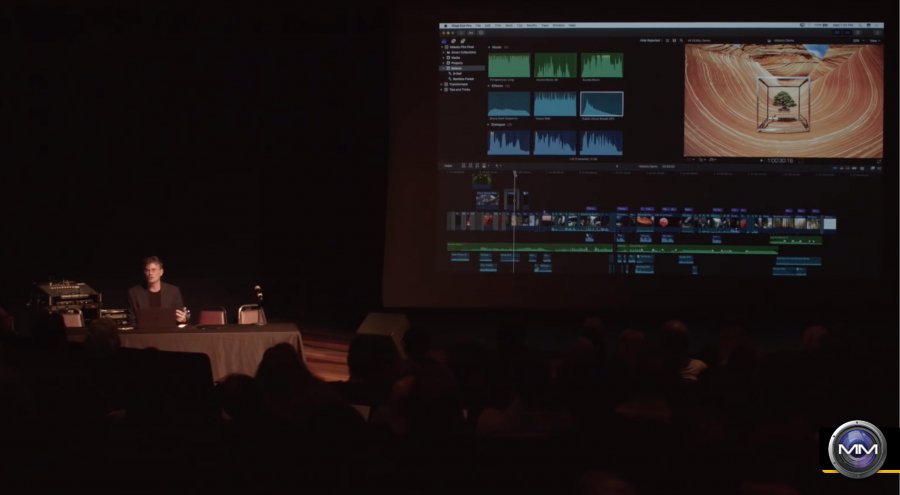Expand the Tips and Tricks event
900x495 pixels.
coord(443,90)
